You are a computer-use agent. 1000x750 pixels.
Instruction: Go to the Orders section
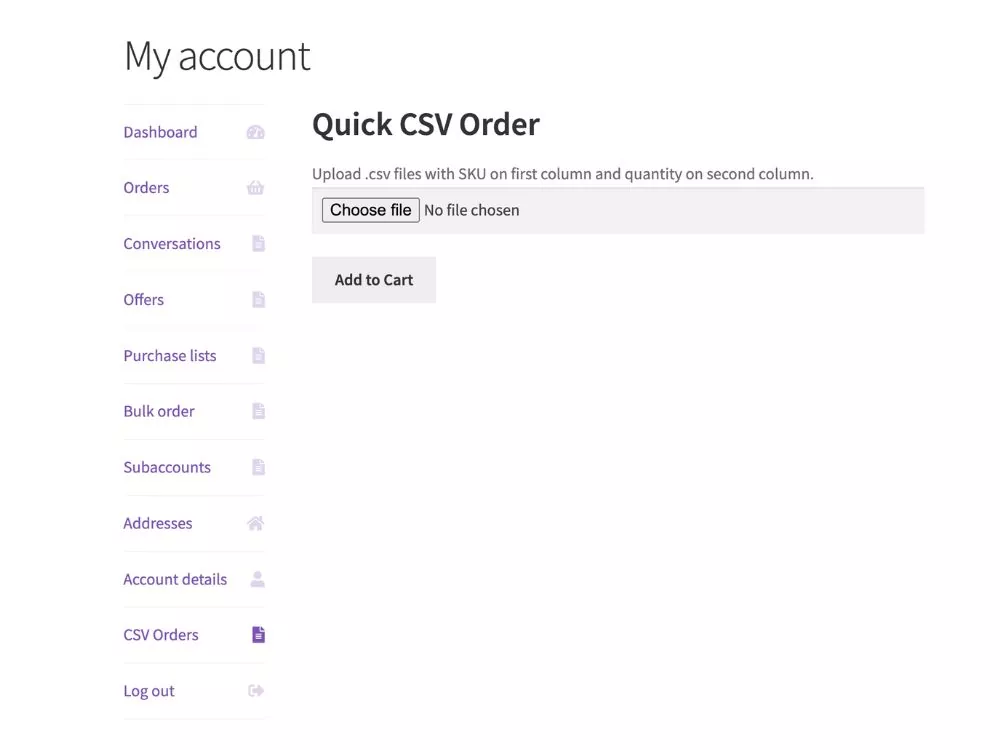tap(146, 188)
